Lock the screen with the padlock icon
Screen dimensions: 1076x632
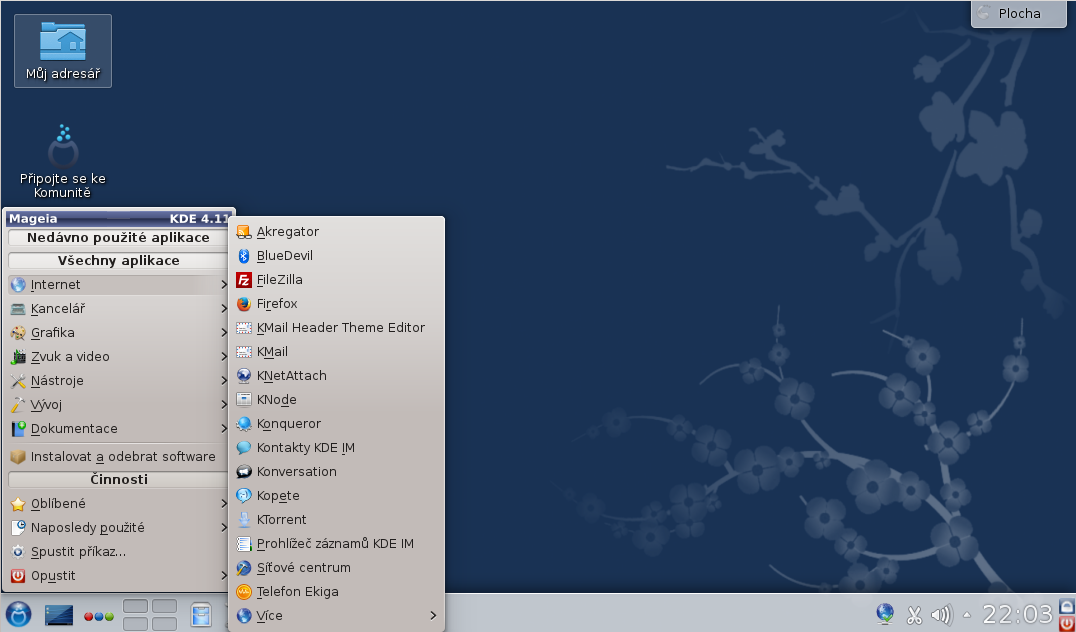(x=1067, y=606)
